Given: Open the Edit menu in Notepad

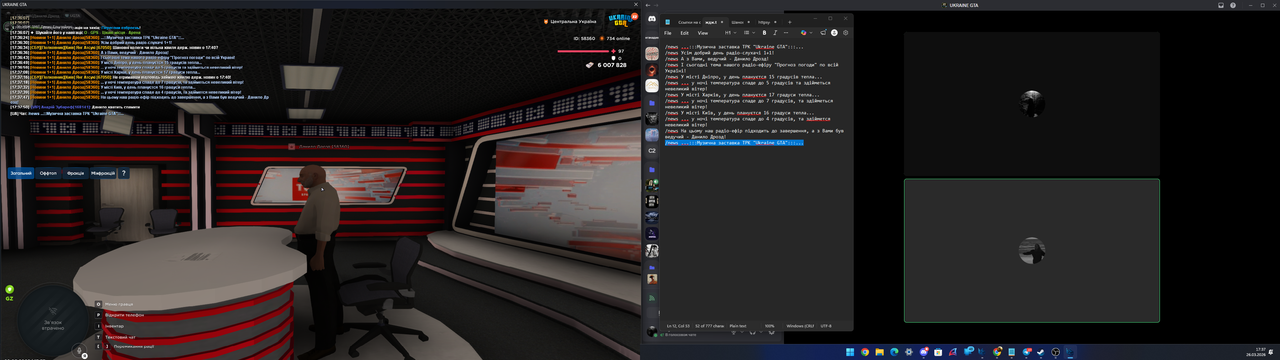Looking at the screenshot, I should pos(684,33).
